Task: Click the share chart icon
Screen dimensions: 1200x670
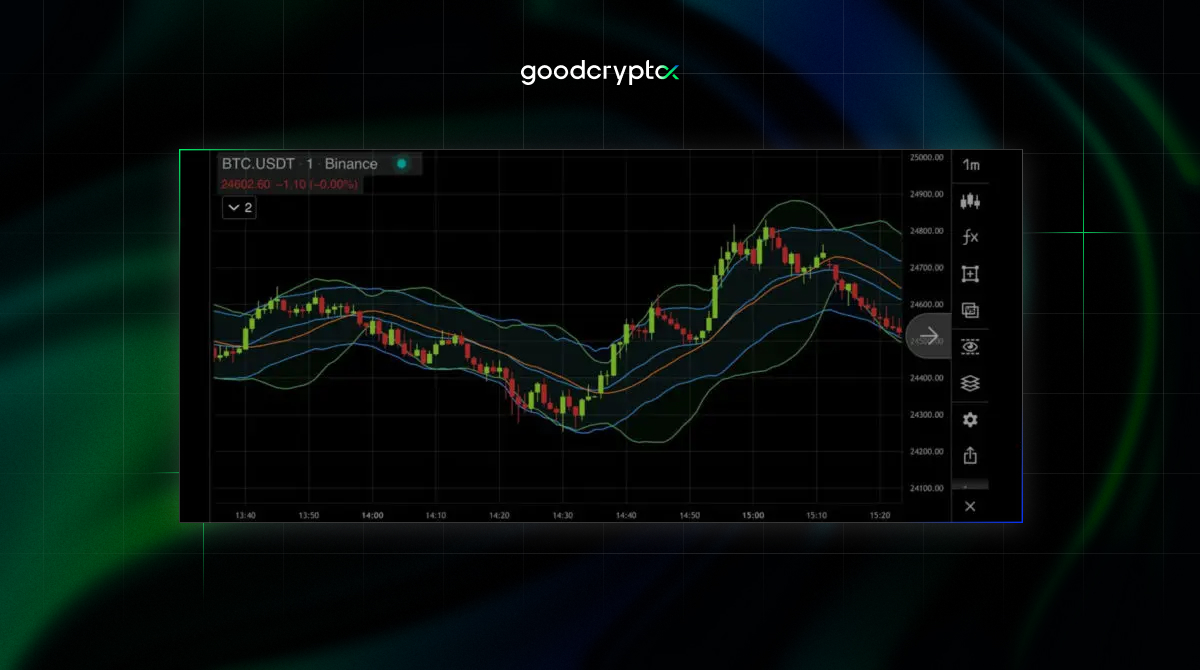Action: click(969, 455)
